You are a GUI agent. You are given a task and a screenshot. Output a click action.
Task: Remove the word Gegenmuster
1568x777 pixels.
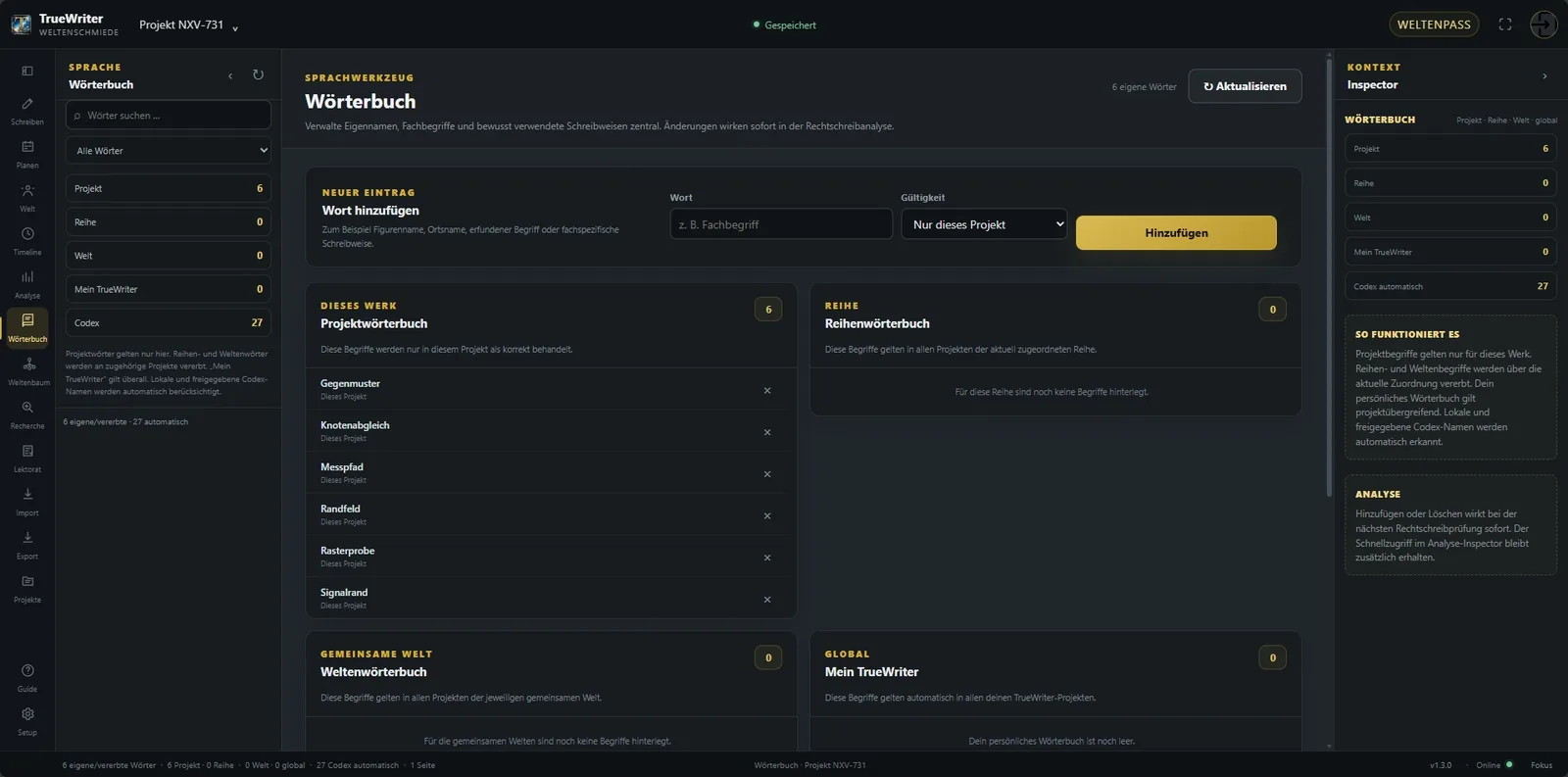767,390
